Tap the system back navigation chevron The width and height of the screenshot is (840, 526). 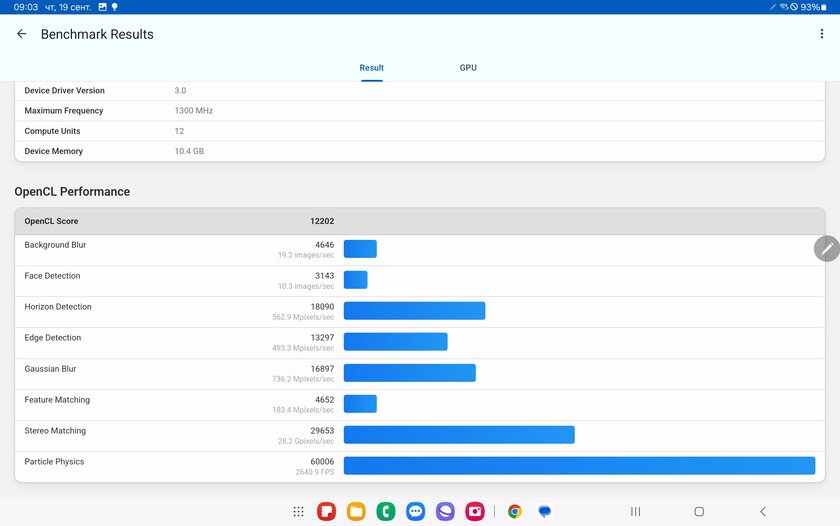(x=763, y=512)
